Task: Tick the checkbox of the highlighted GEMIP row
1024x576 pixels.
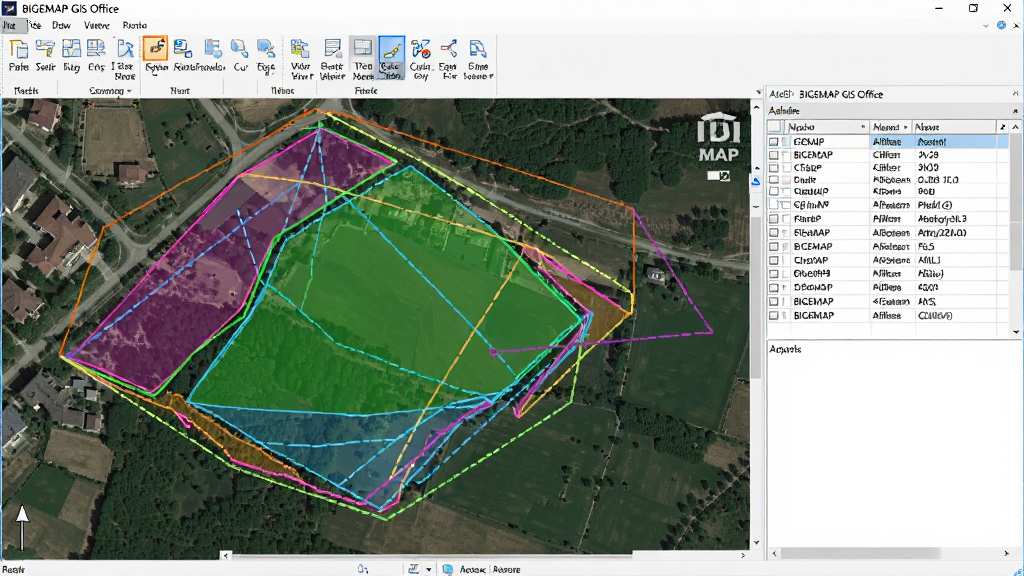Action: (x=774, y=142)
